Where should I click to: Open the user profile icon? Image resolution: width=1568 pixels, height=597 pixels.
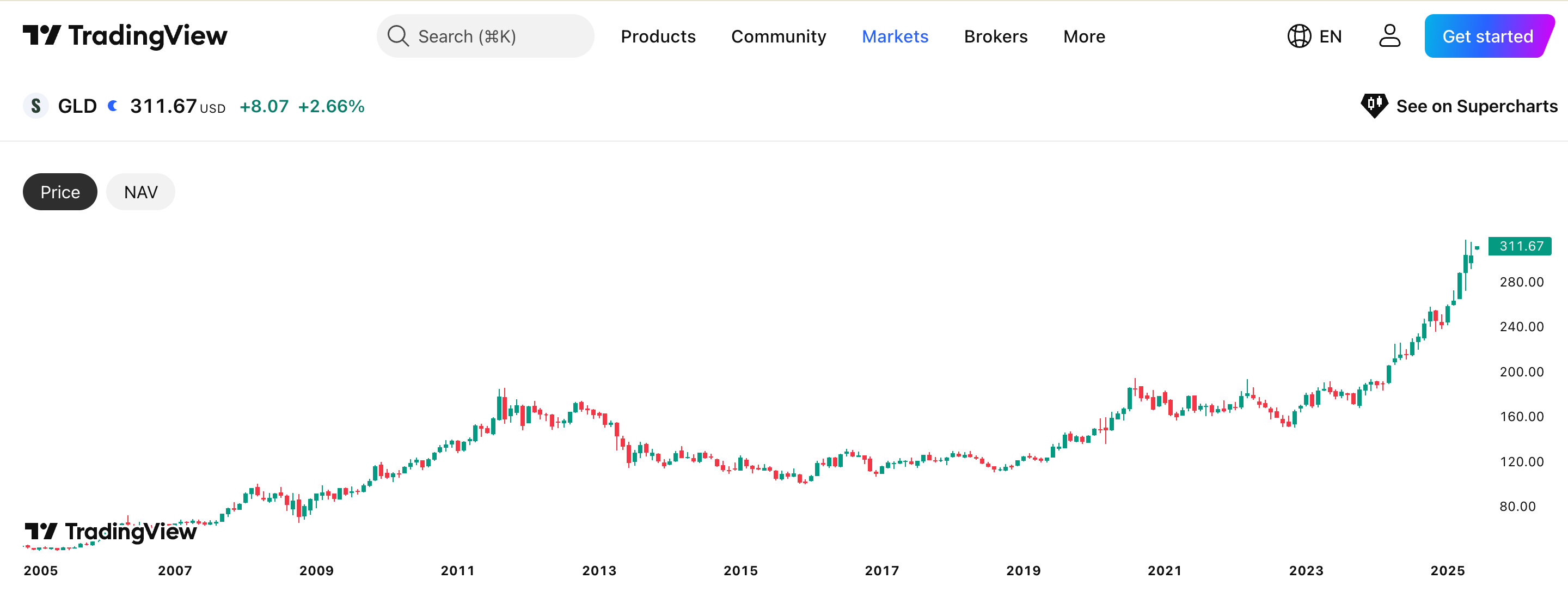point(1389,36)
